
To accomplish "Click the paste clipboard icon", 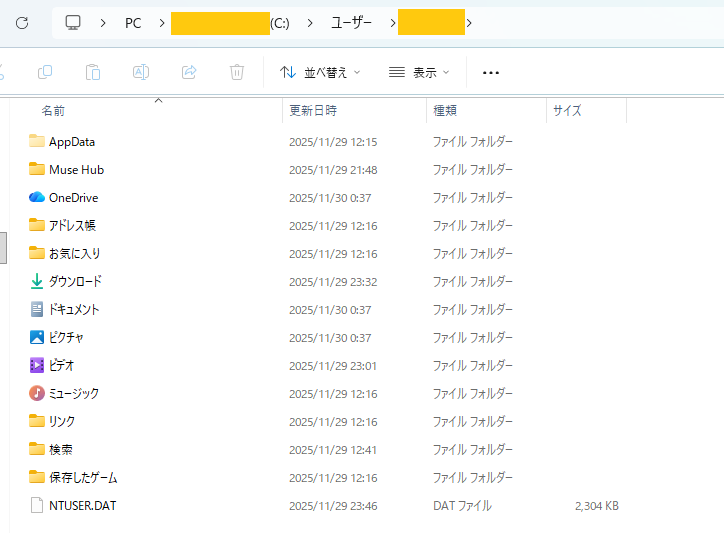I will (x=93, y=72).
